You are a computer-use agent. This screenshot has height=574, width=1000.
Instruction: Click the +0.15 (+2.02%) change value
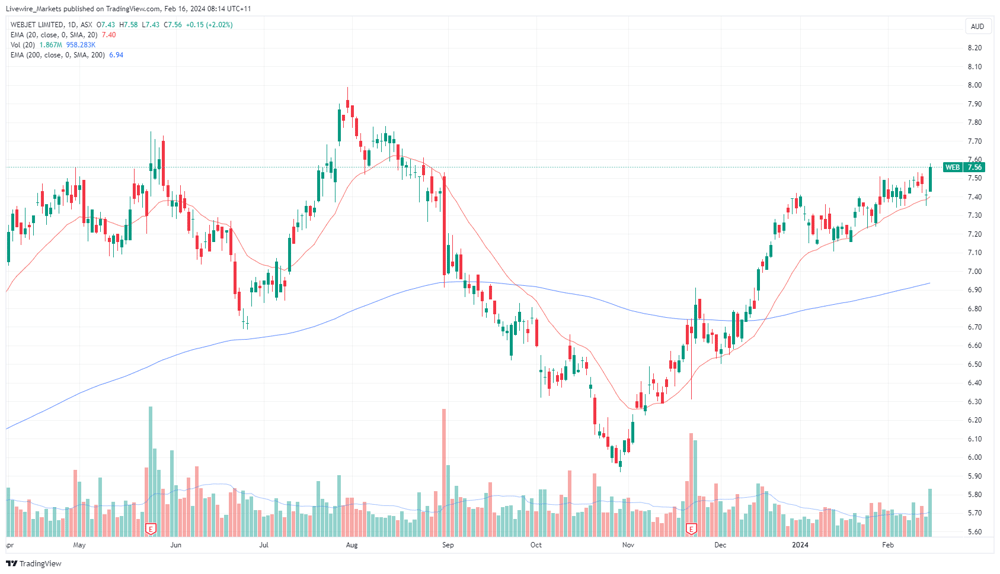pos(209,25)
